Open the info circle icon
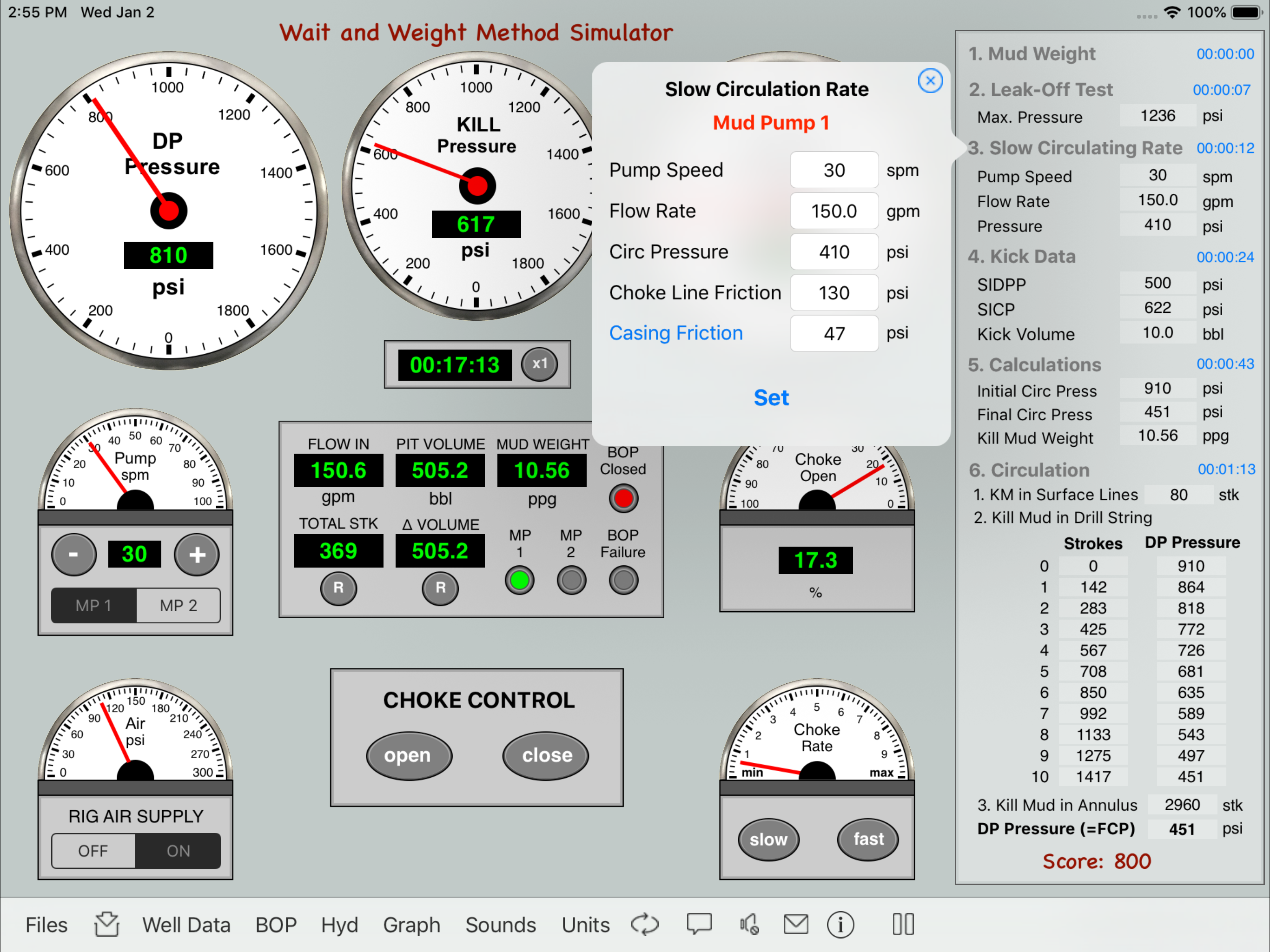The height and width of the screenshot is (952, 1270). 840,925
